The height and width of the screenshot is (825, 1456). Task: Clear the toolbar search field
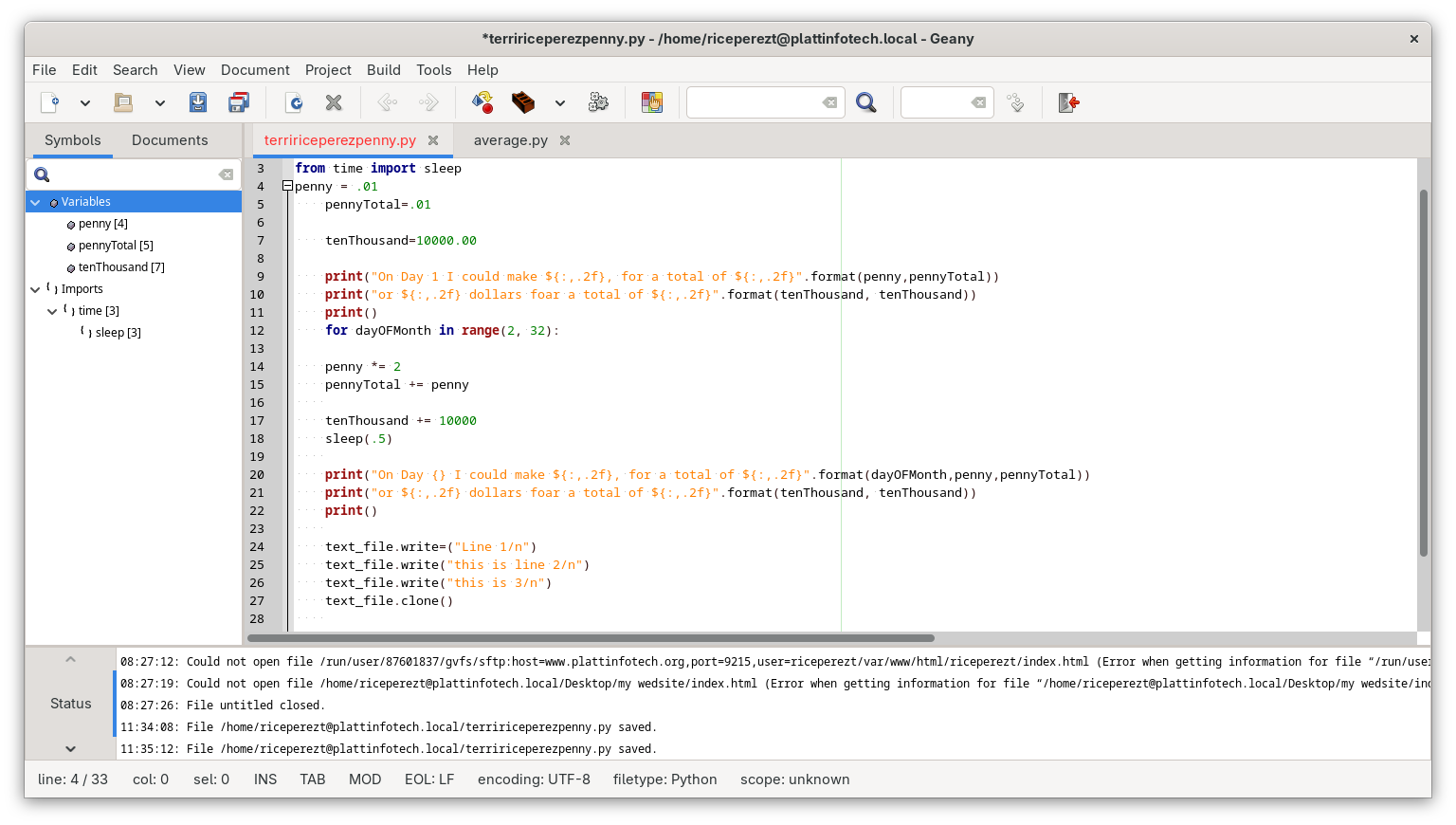tap(829, 102)
